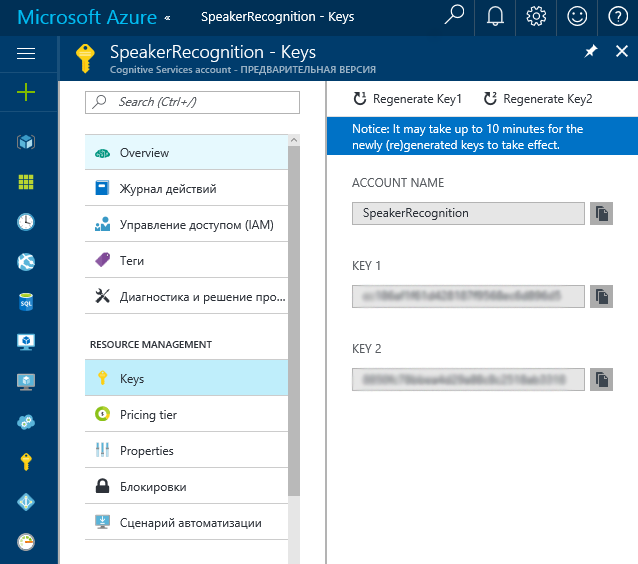Open Virtual machines monitor icon in sidebar
This screenshot has height=564, width=638.
point(26,342)
